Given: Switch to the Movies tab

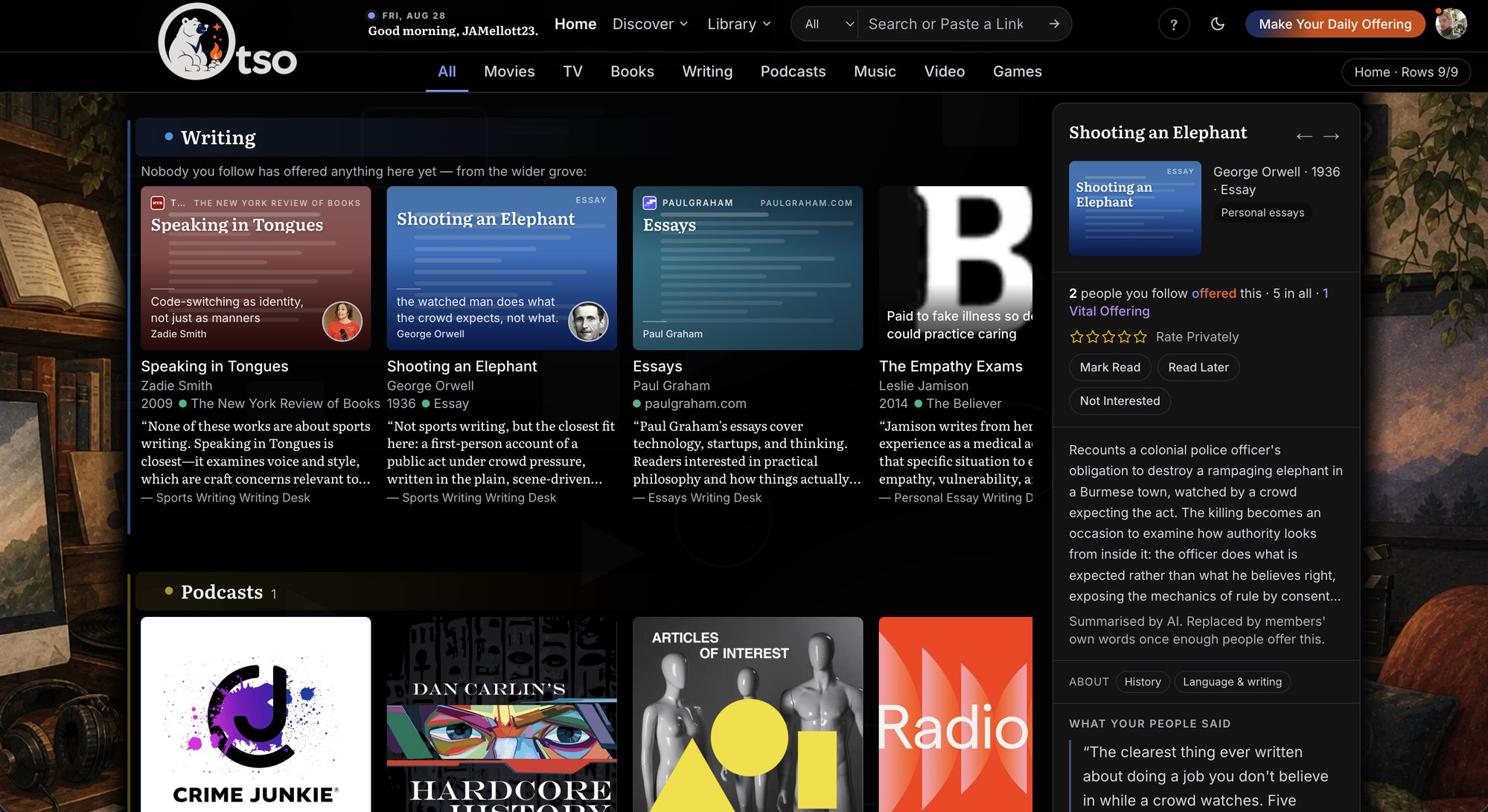Looking at the screenshot, I should pos(509,71).
